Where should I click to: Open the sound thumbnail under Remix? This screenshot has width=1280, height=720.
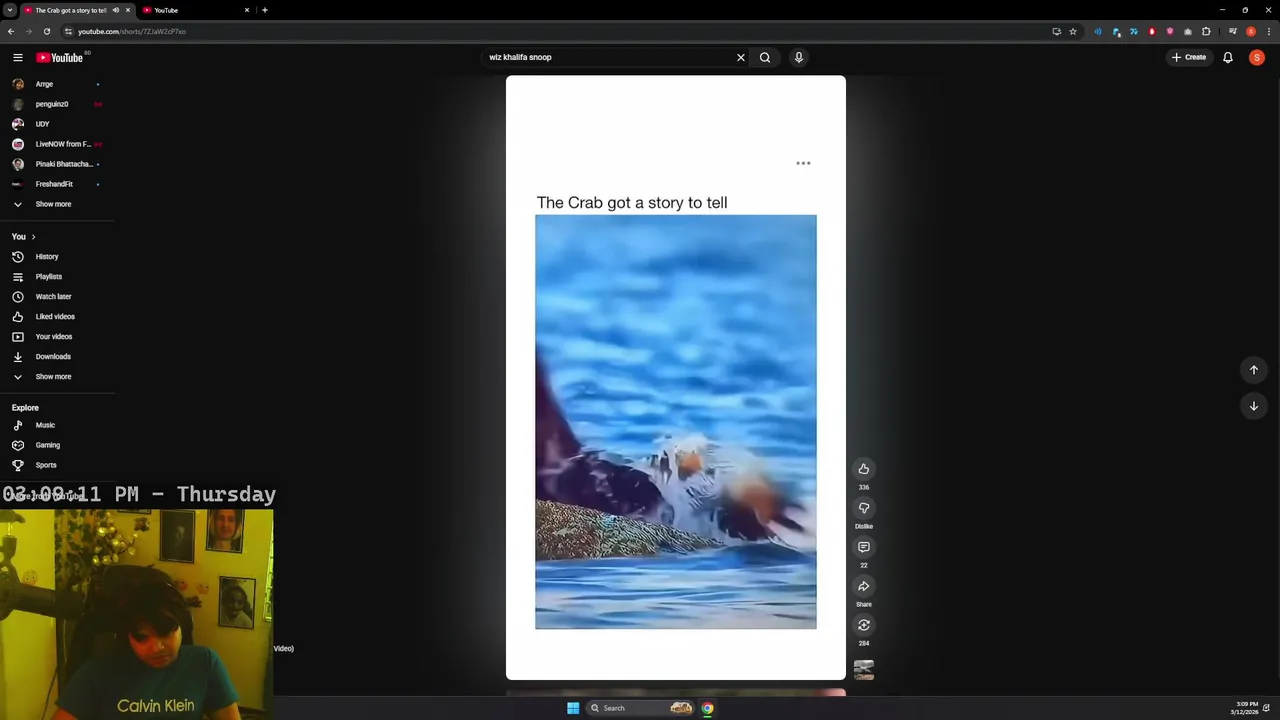click(x=864, y=670)
